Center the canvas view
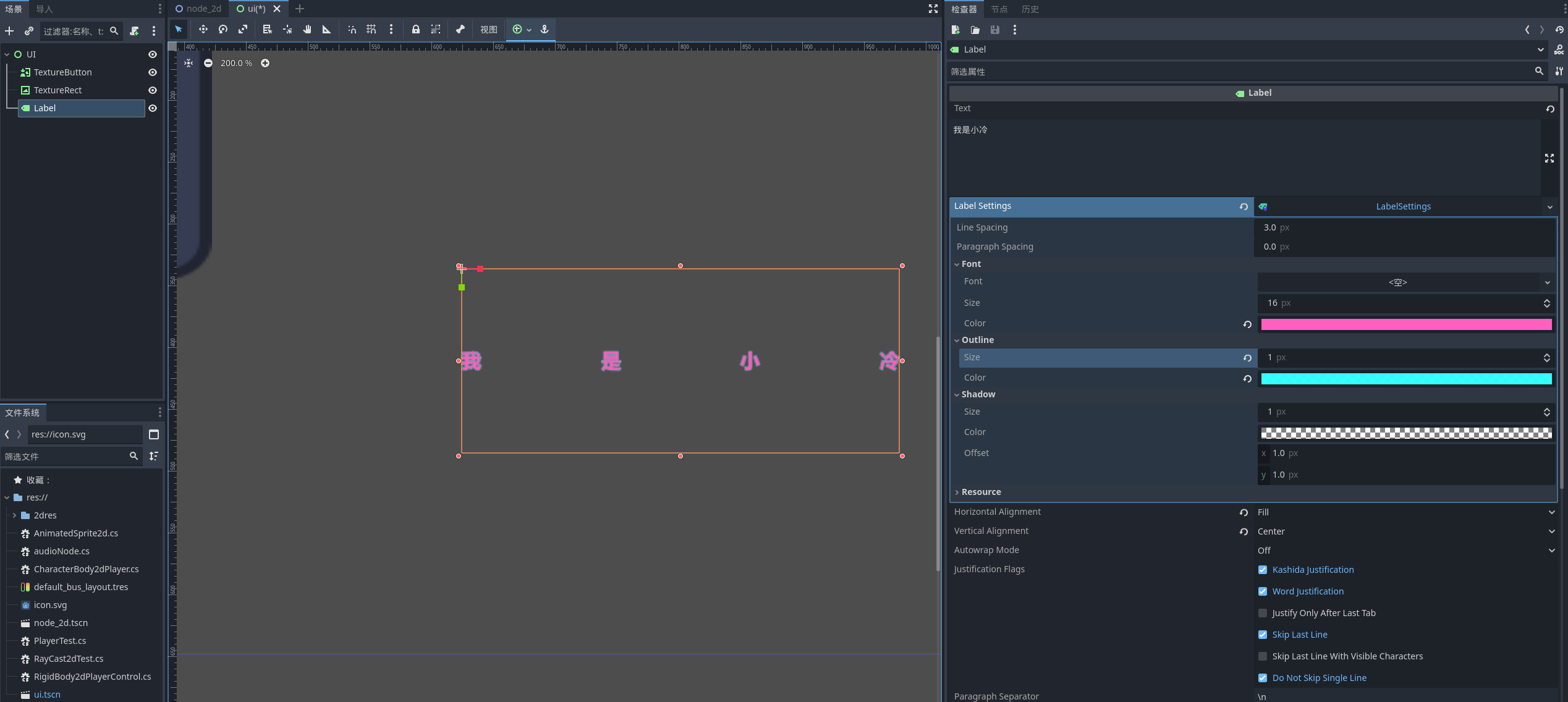The width and height of the screenshot is (1568, 702). tap(189, 63)
